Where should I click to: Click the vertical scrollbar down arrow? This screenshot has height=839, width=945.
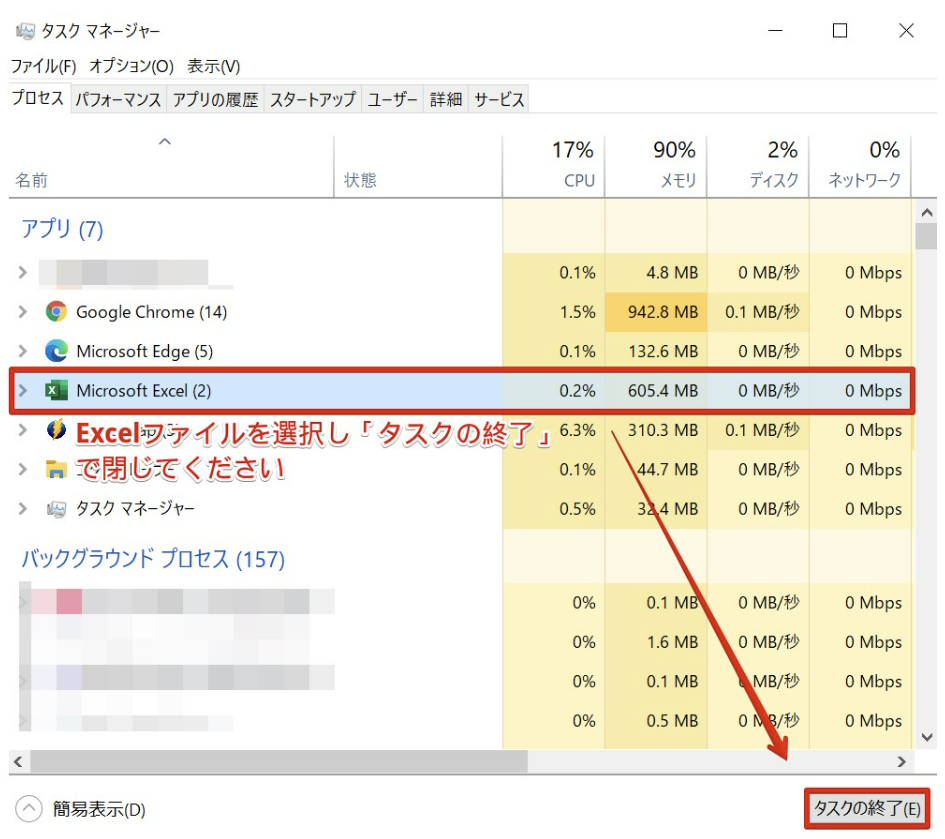click(926, 737)
